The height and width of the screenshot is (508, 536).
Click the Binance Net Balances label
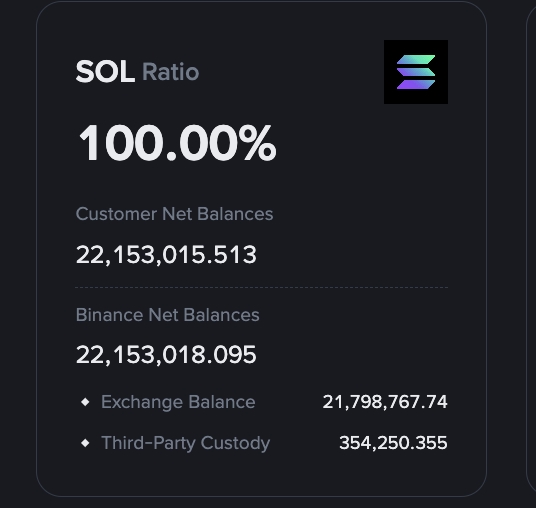click(x=168, y=315)
